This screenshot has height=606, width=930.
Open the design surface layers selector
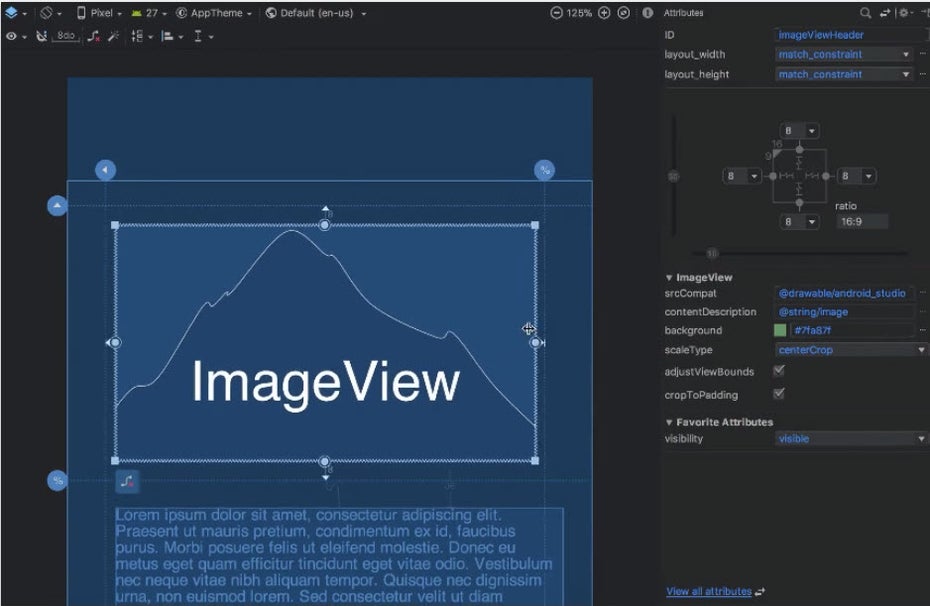pyautogui.click(x=15, y=12)
